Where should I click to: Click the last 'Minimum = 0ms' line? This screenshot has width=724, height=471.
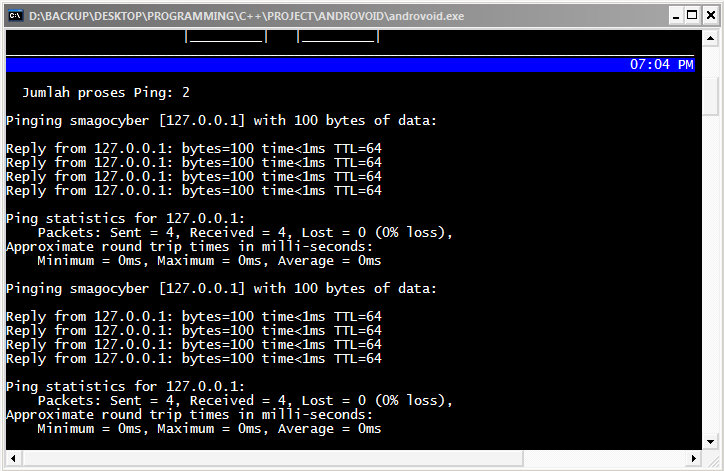pyautogui.click(x=209, y=429)
